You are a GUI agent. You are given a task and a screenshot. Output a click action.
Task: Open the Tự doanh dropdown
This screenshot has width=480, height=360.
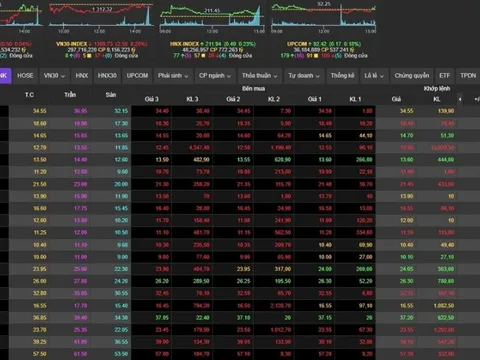click(304, 76)
